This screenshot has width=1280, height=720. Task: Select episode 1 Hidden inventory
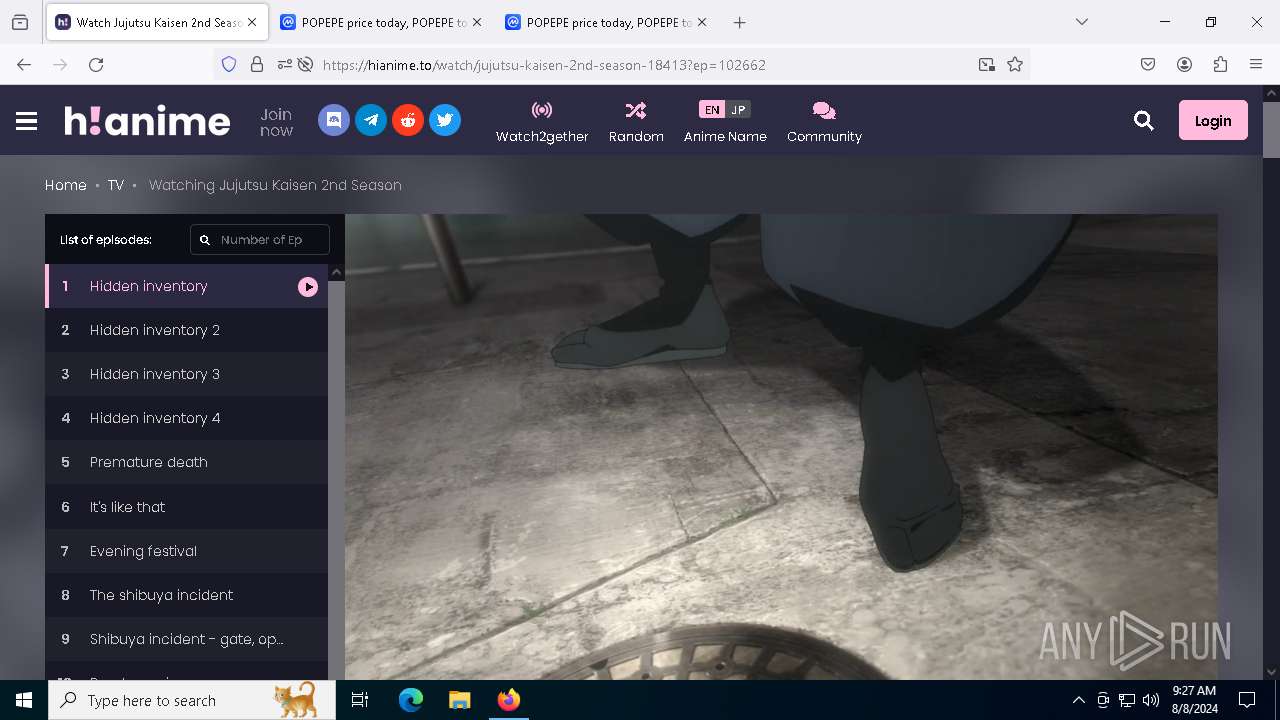186,286
